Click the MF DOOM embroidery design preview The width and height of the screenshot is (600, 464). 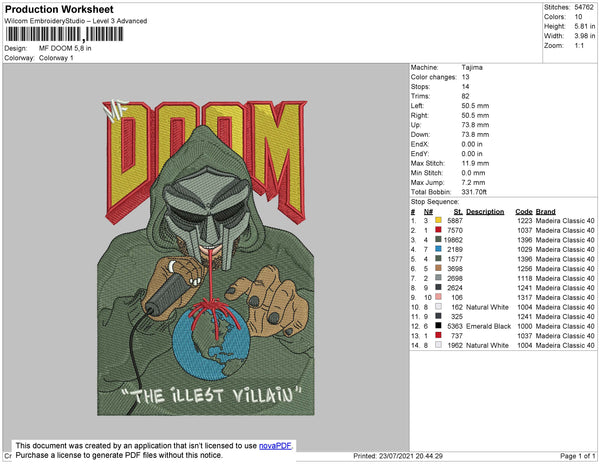tap(205, 257)
